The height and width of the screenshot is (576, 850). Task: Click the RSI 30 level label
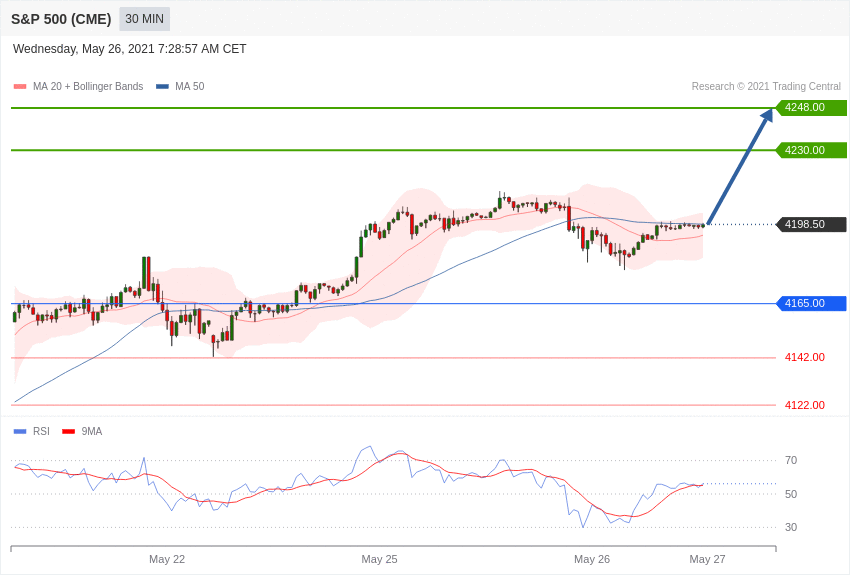tap(791, 527)
